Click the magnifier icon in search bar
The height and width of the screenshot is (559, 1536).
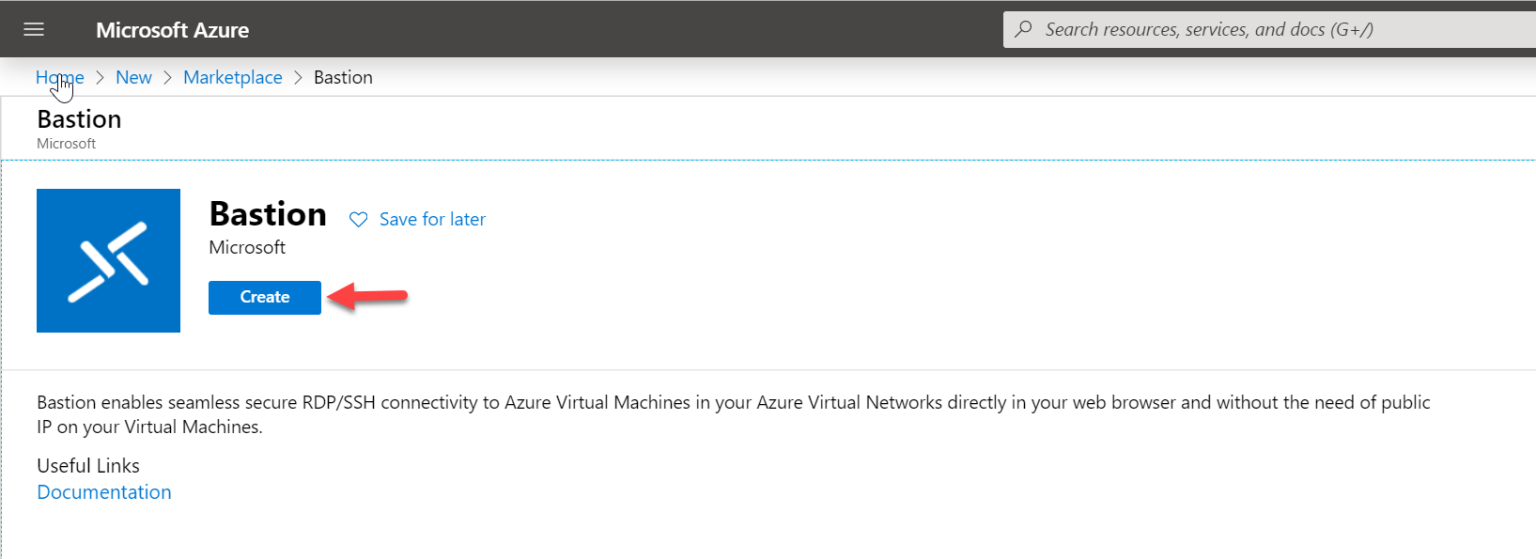pos(1024,29)
